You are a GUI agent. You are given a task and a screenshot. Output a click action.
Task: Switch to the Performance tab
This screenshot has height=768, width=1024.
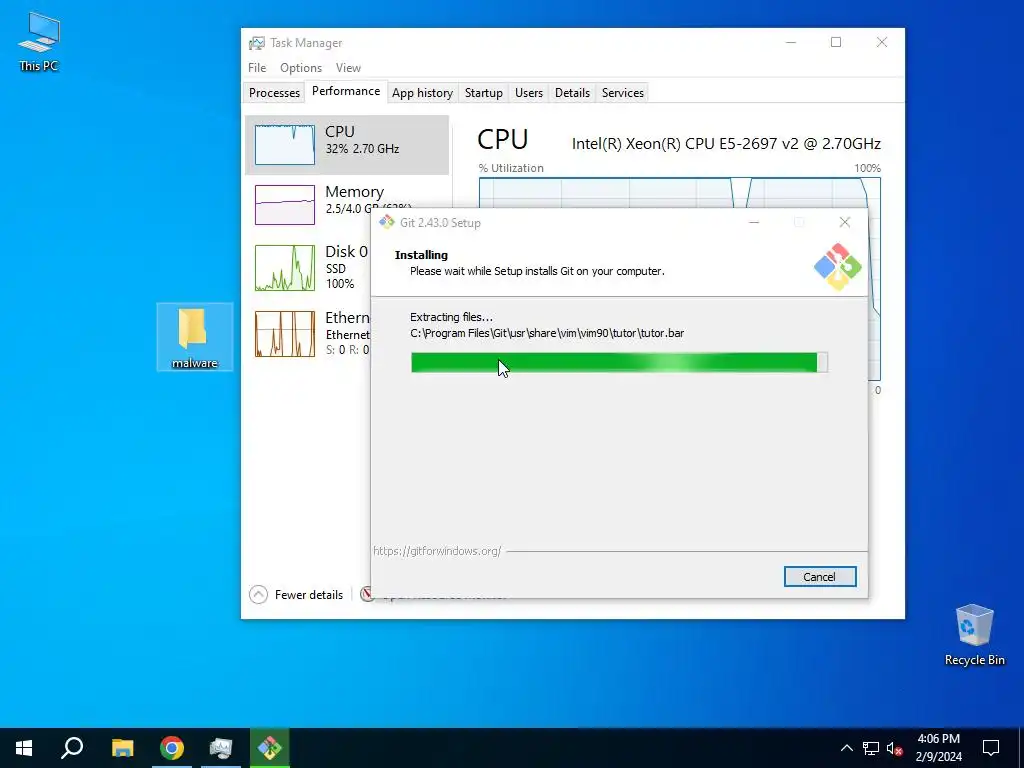[x=346, y=91]
